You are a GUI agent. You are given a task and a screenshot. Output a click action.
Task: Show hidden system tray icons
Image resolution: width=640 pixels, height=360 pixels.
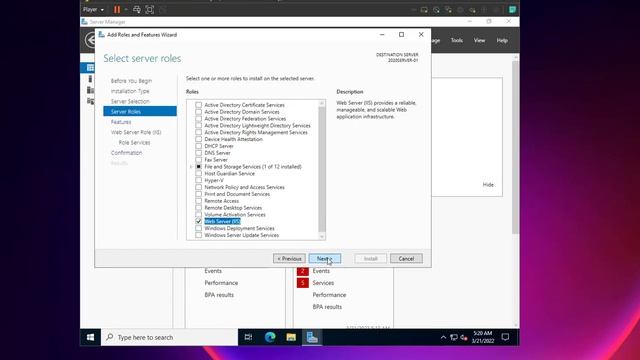443,338
